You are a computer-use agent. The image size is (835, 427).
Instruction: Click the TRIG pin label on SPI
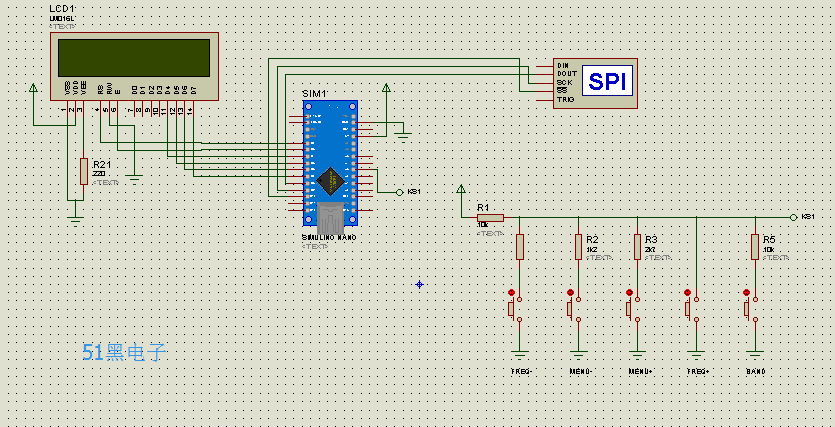click(566, 100)
